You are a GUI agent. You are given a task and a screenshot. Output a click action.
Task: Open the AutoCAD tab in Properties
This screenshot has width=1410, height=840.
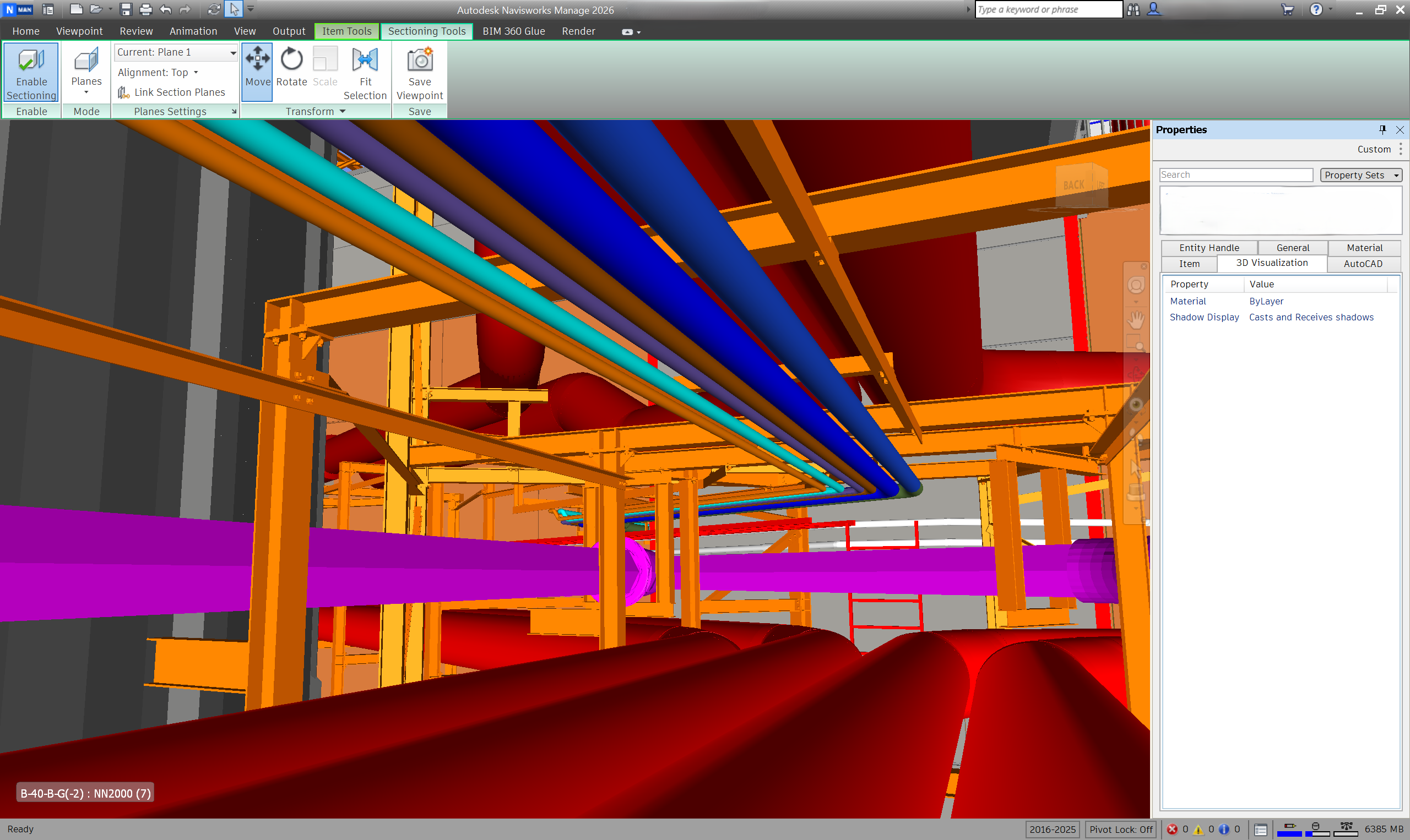click(x=1362, y=264)
